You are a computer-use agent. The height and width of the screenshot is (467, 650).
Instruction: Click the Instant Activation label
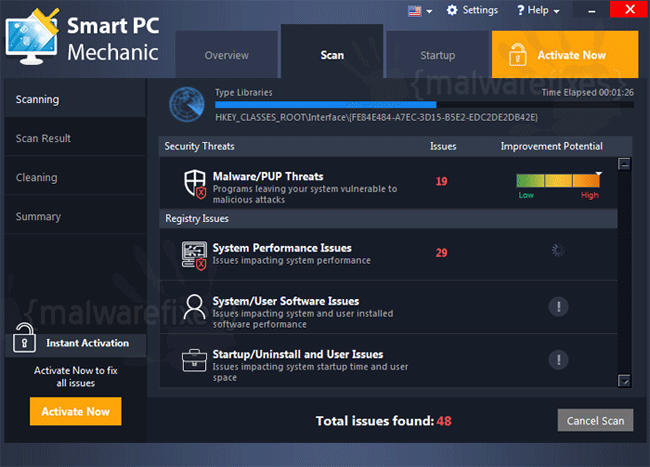pos(87,343)
